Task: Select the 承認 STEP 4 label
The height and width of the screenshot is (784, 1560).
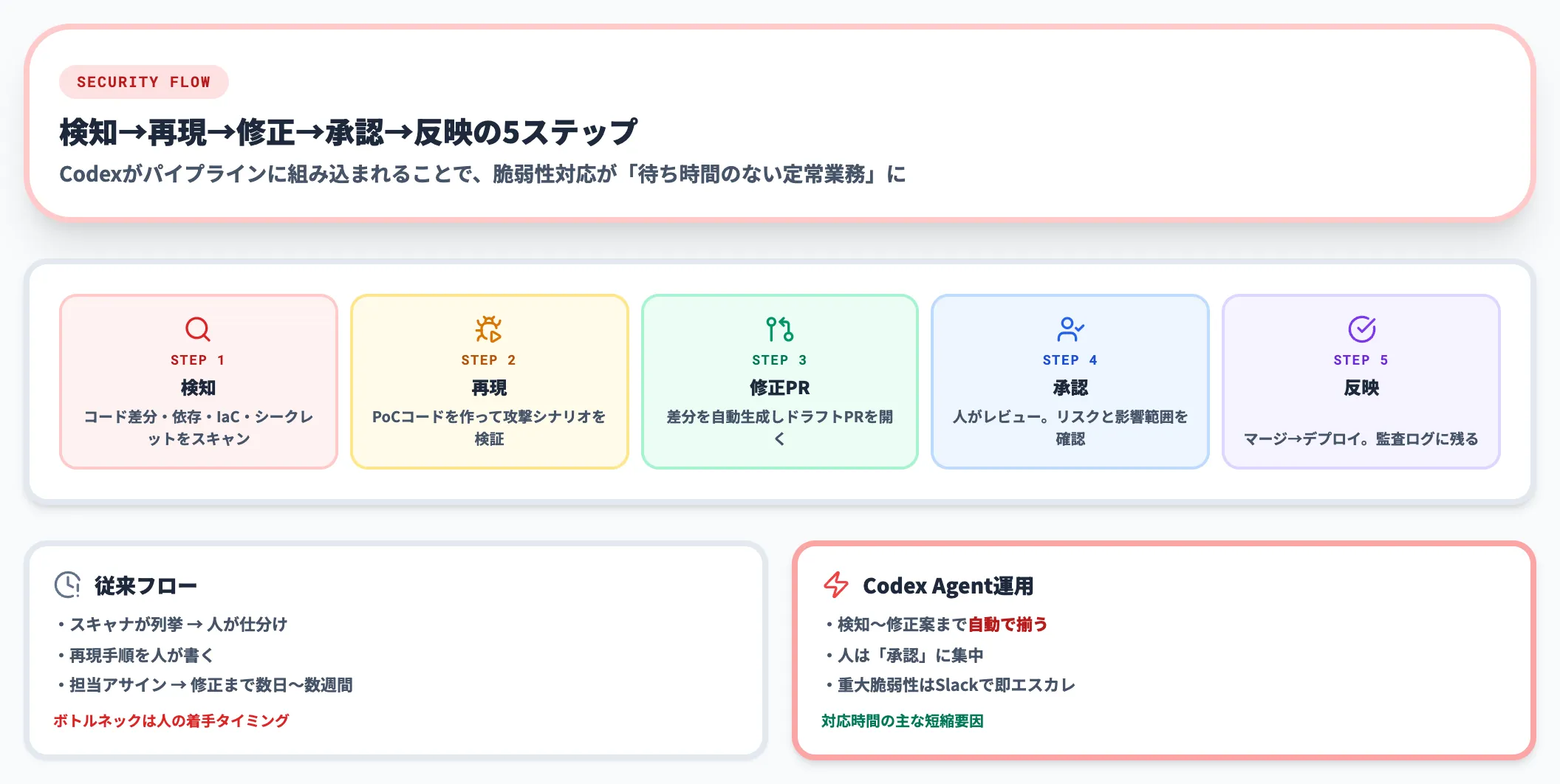Action: (x=1070, y=360)
